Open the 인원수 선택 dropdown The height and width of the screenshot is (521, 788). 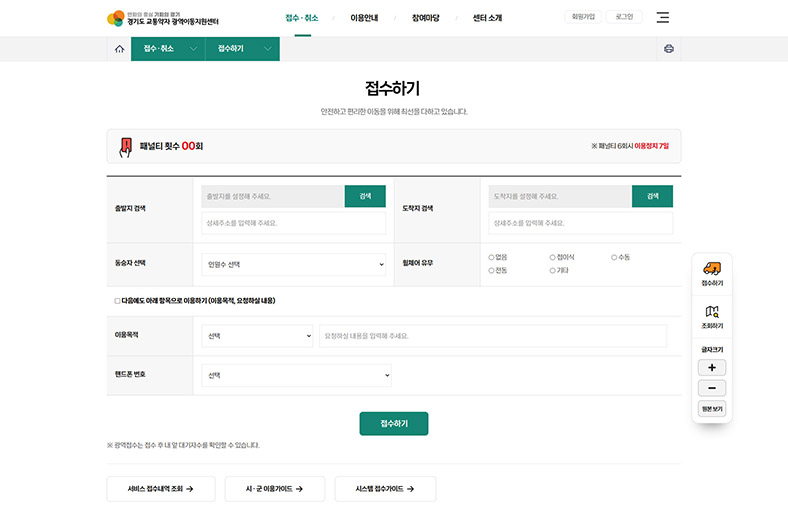tap(293, 265)
